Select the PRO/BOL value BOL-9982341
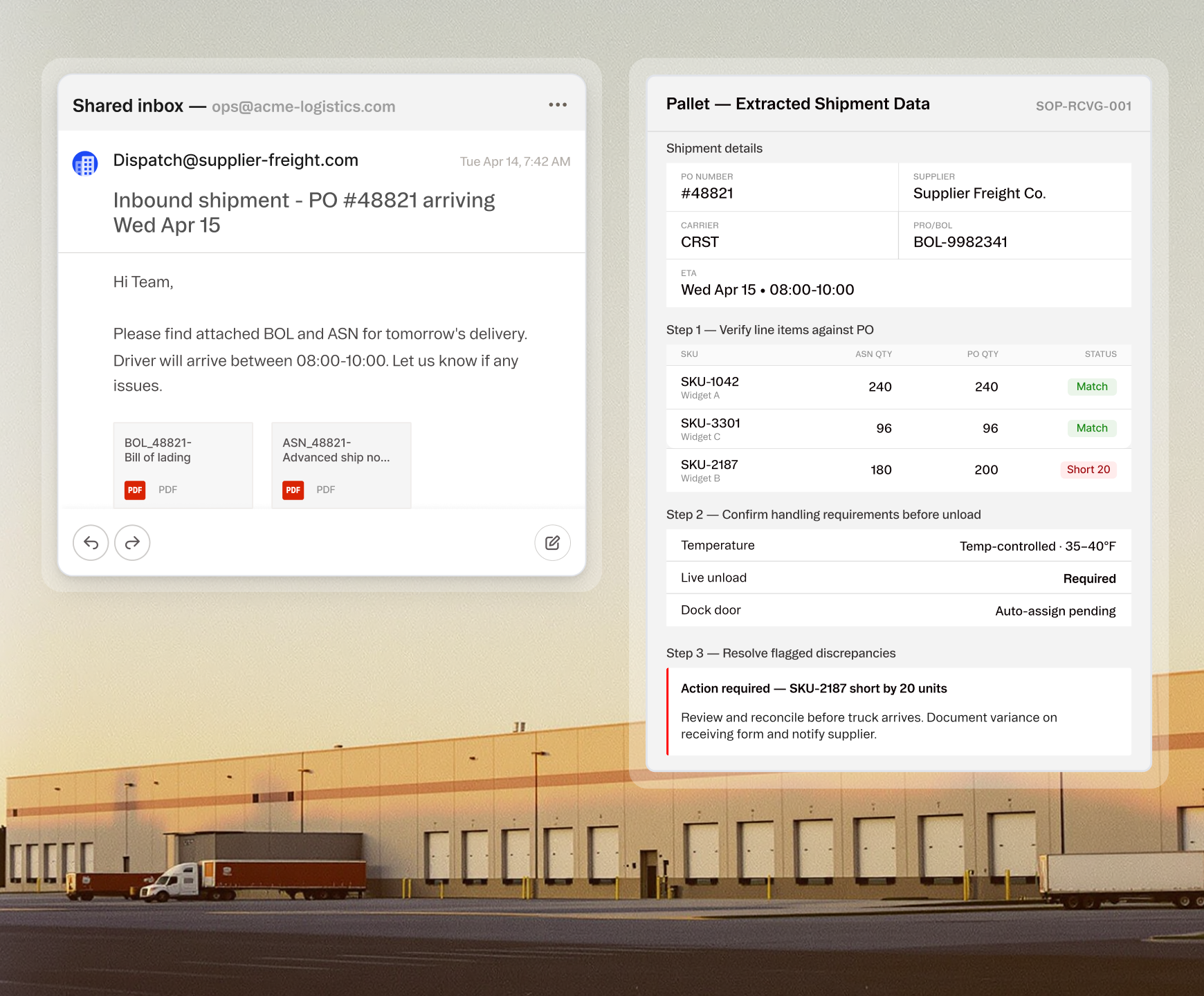Screen dimensions: 1204x996 [960, 242]
